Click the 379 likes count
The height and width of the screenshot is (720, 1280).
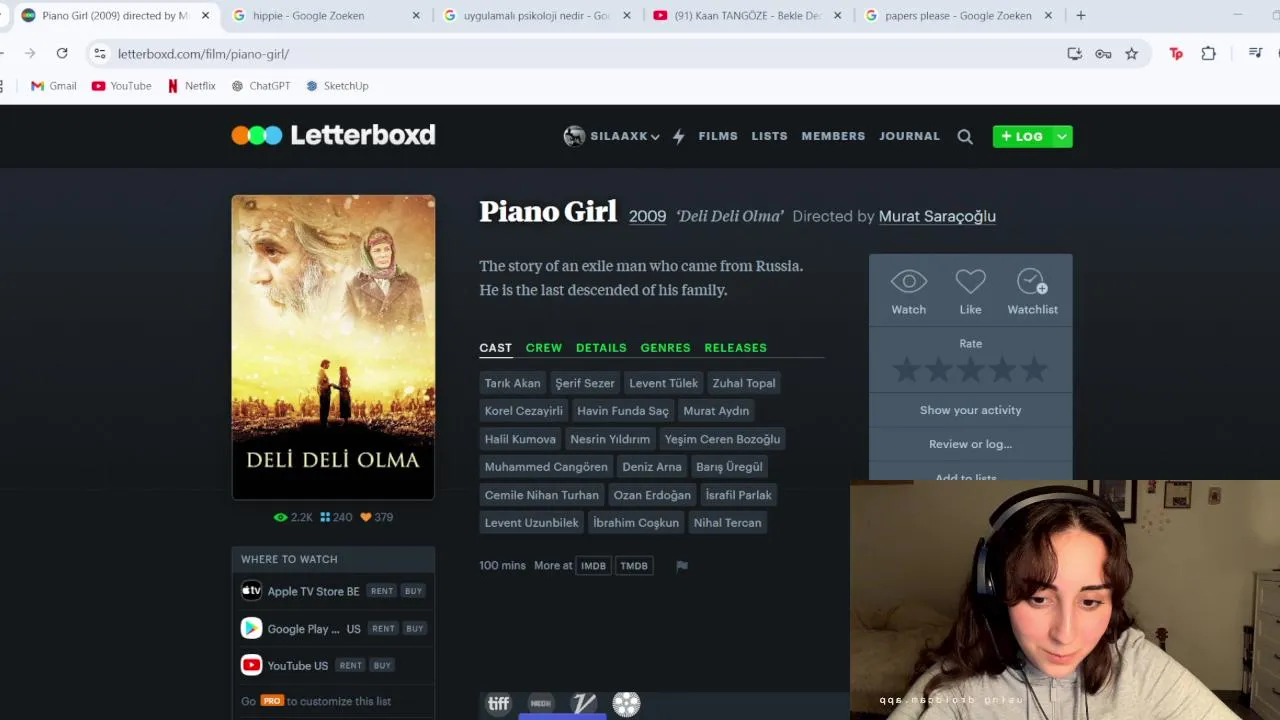(x=377, y=517)
